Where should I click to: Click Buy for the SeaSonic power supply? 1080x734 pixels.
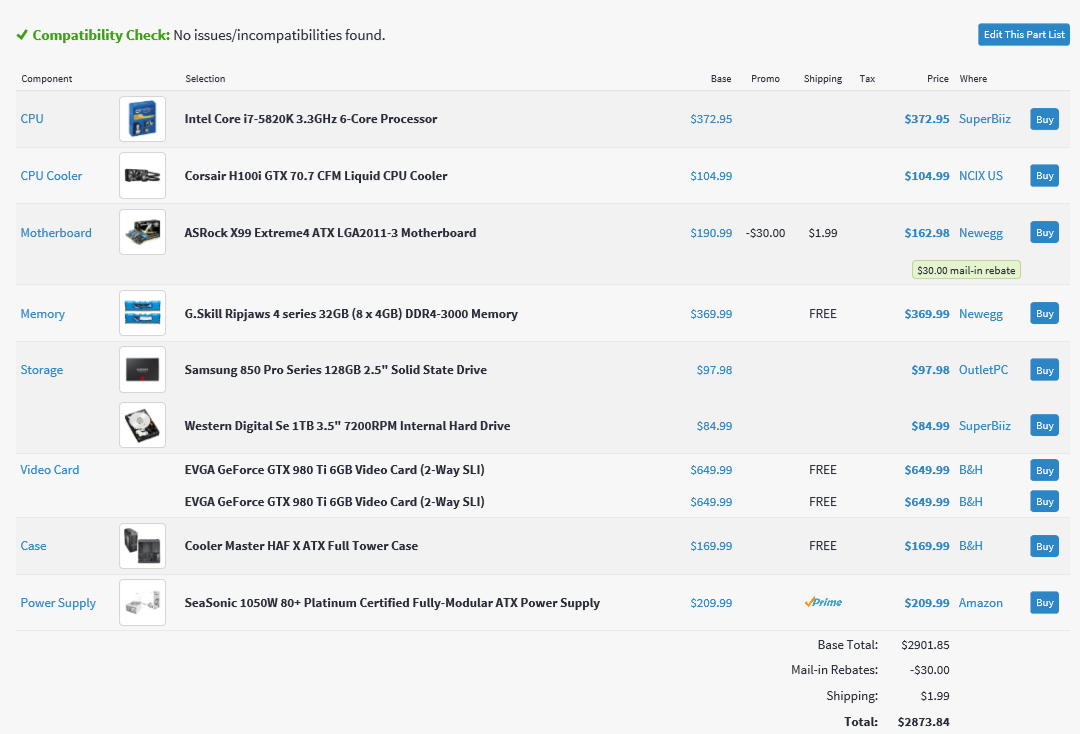(1044, 603)
